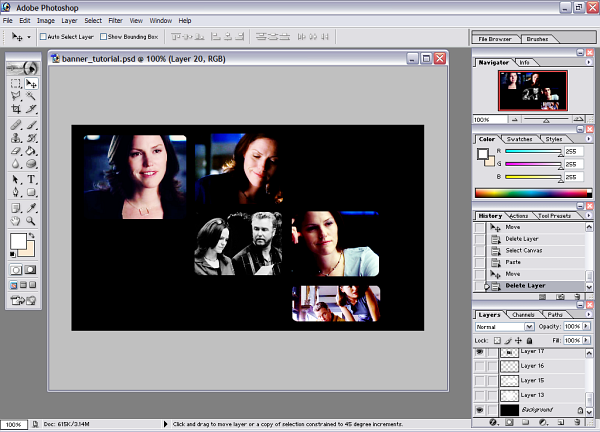Open the Filter menu

pos(116,21)
